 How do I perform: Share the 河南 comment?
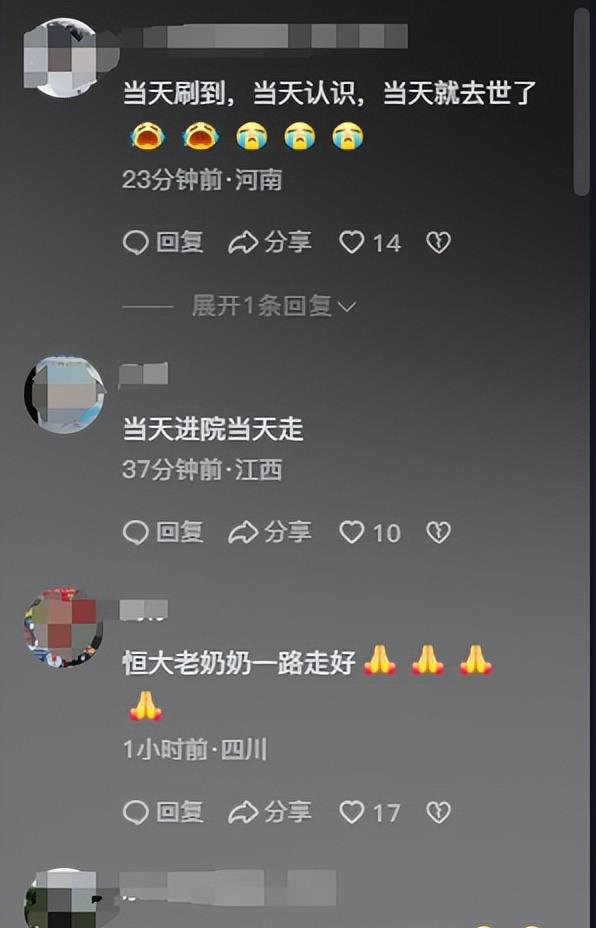pyautogui.click(x=270, y=243)
